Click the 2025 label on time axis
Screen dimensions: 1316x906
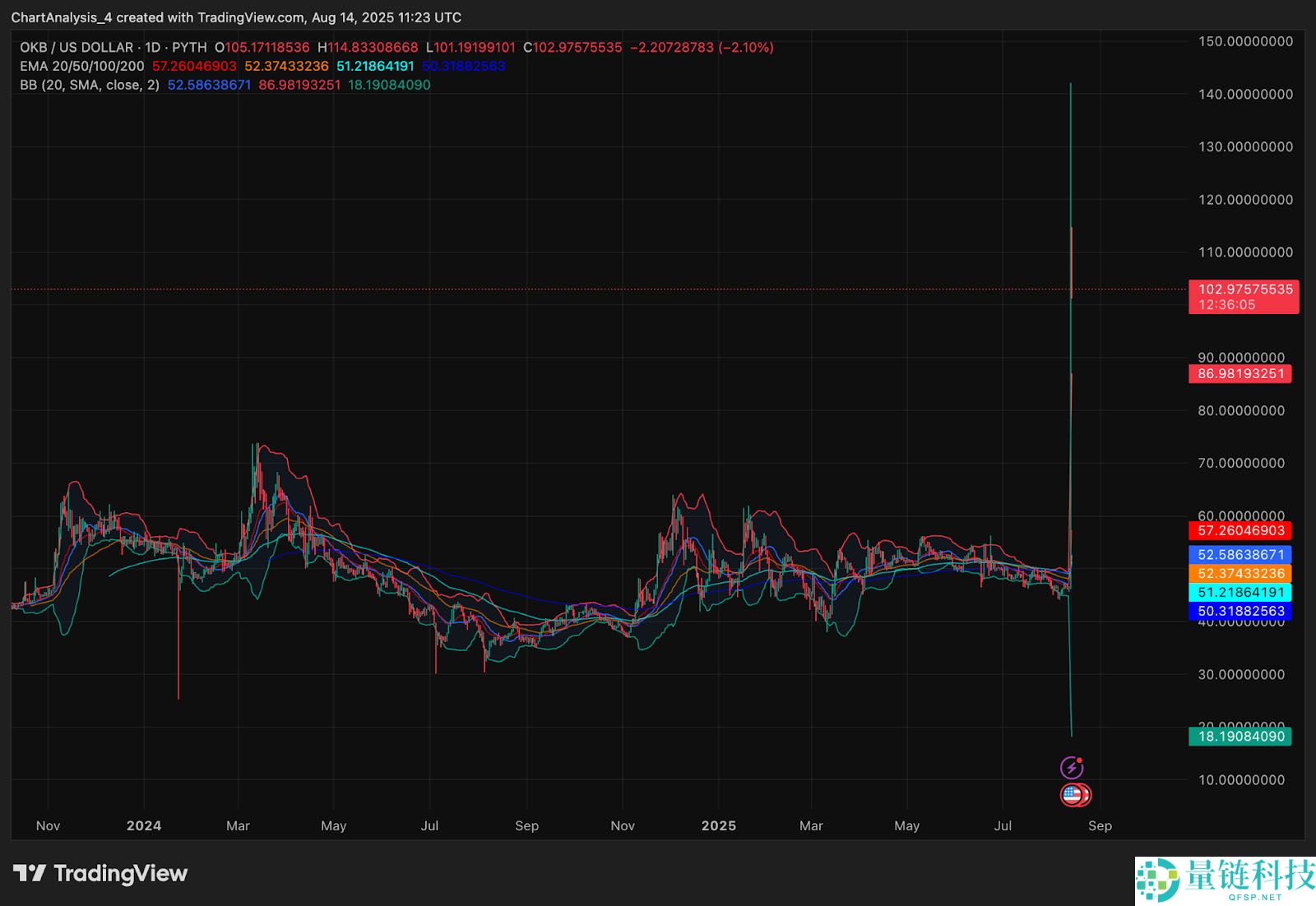point(718,825)
